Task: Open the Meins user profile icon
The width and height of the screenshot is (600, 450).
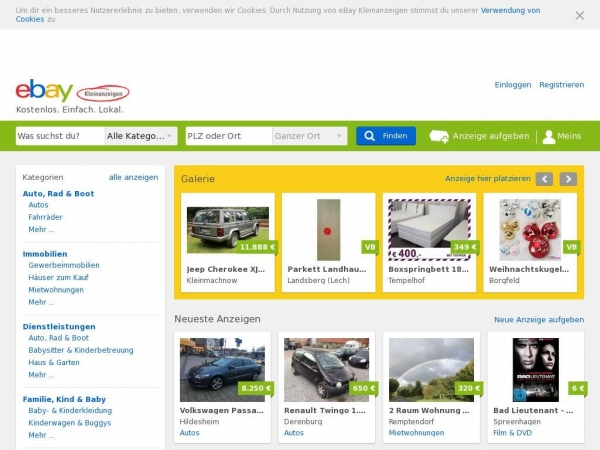Action: (x=548, y=137)
